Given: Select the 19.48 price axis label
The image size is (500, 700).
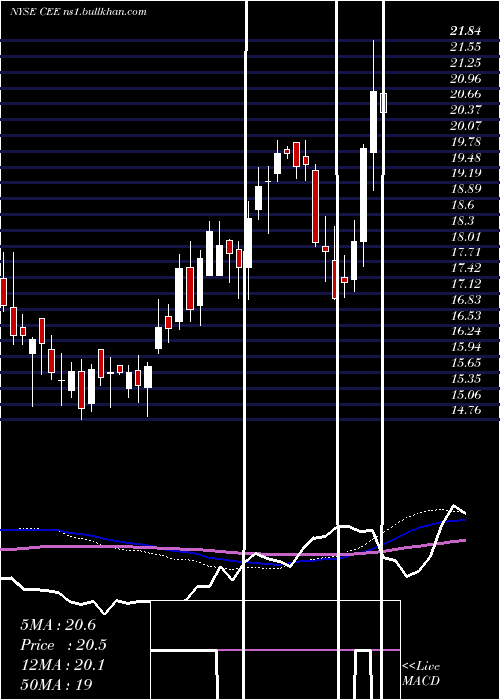Looking at the screenshot, I should pyautogui.click(x=465, y=158).
